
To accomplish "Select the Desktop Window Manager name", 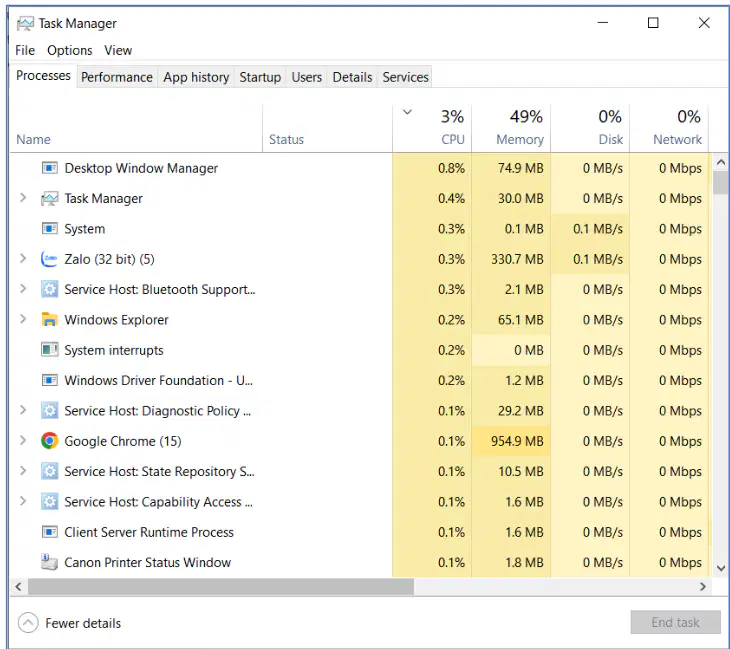I will [x=141, y=168].
